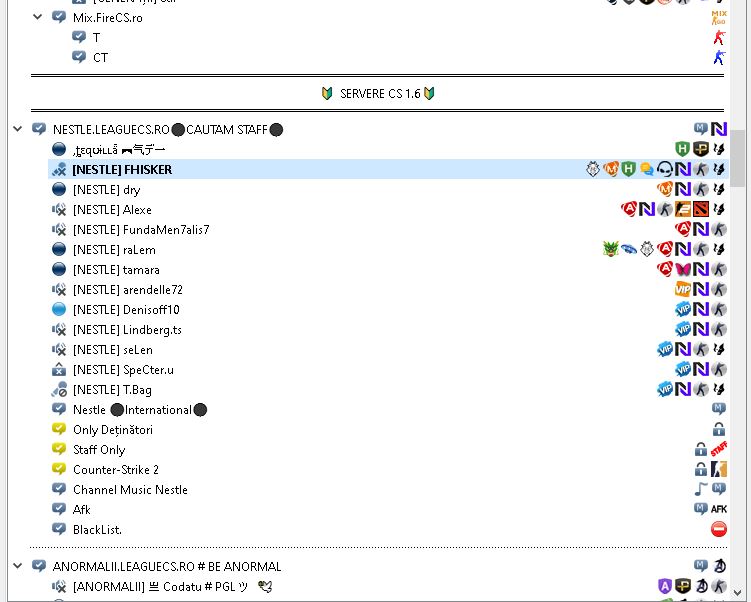Click the muted speaker icon beside [NESTLE] Alexe

click(x=59, y=210)
